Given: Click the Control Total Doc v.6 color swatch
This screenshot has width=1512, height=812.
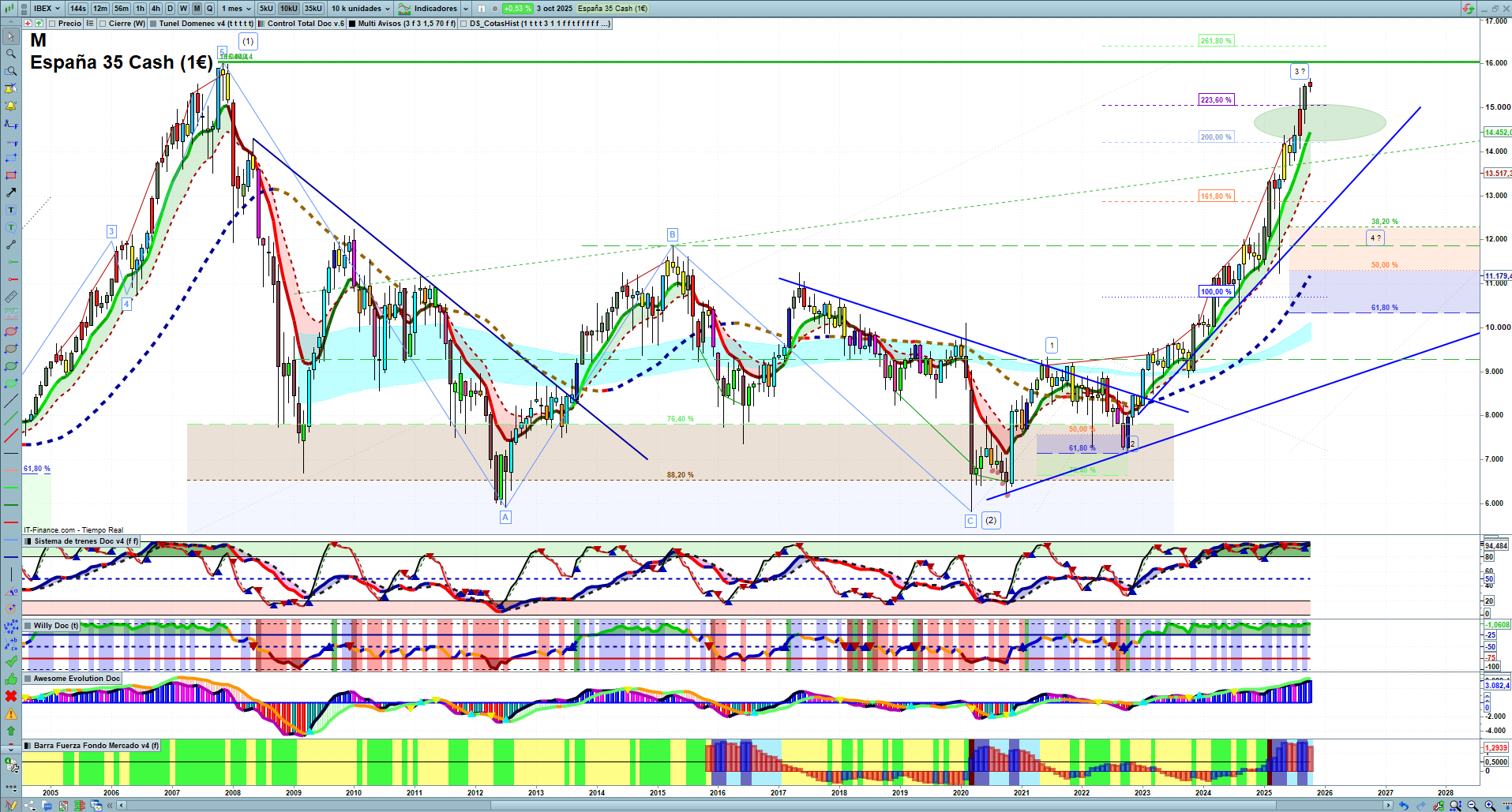Looking at the screenshot, I should point(261,24).
